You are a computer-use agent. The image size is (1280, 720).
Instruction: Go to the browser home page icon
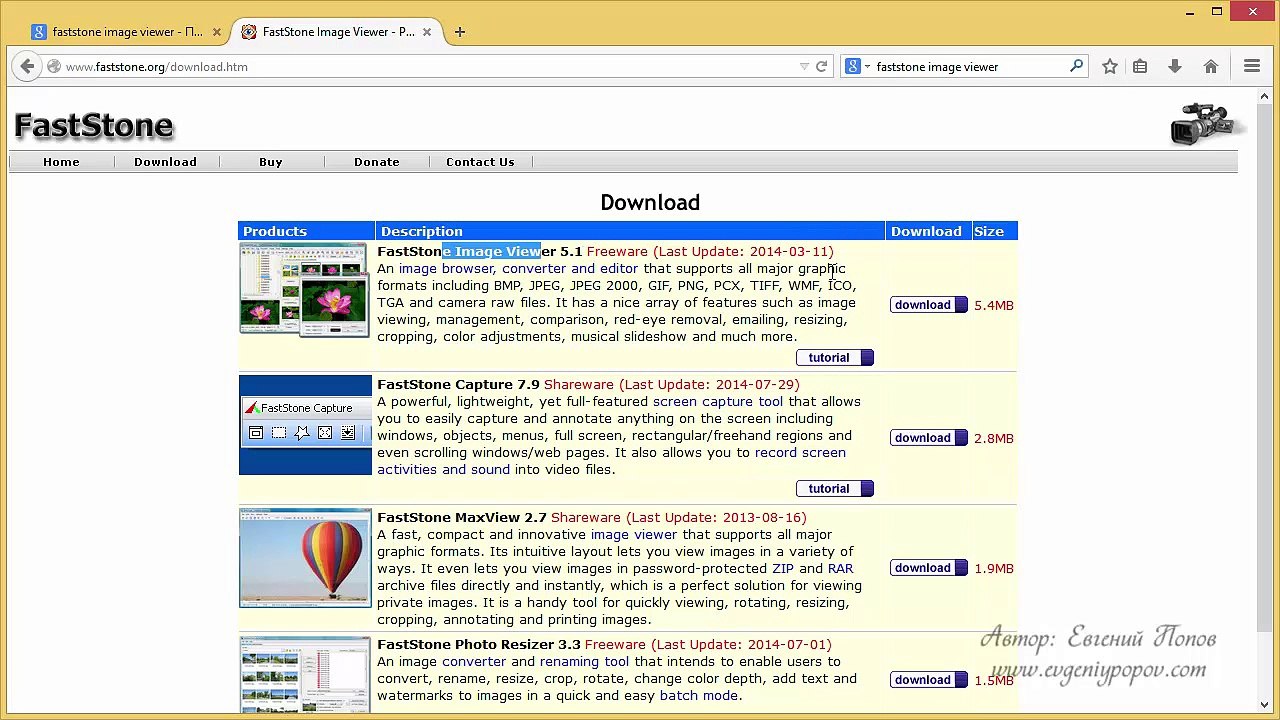coord(1211,67)
